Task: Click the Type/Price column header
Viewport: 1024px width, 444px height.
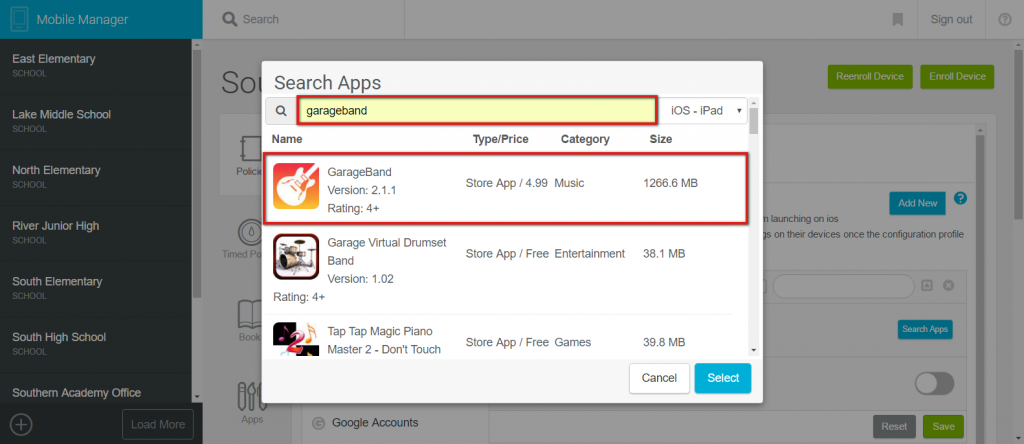Action: point(500,139)
